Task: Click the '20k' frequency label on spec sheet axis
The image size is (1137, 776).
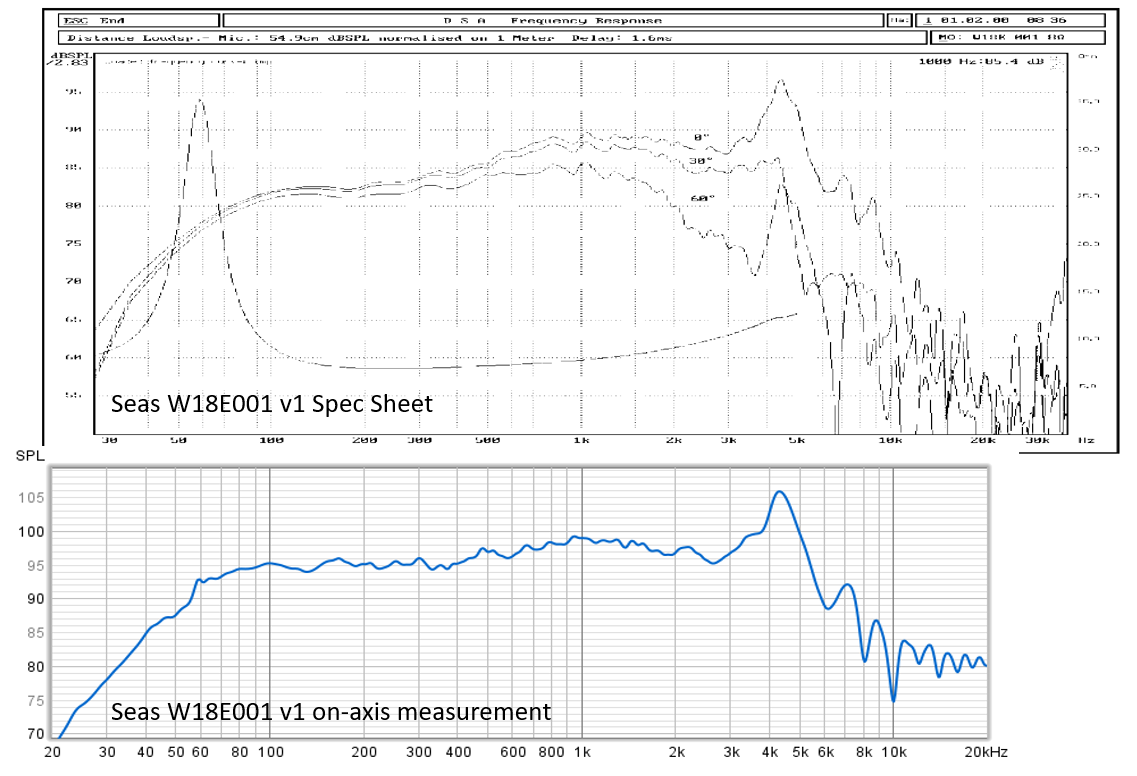Action: point(983,440)
